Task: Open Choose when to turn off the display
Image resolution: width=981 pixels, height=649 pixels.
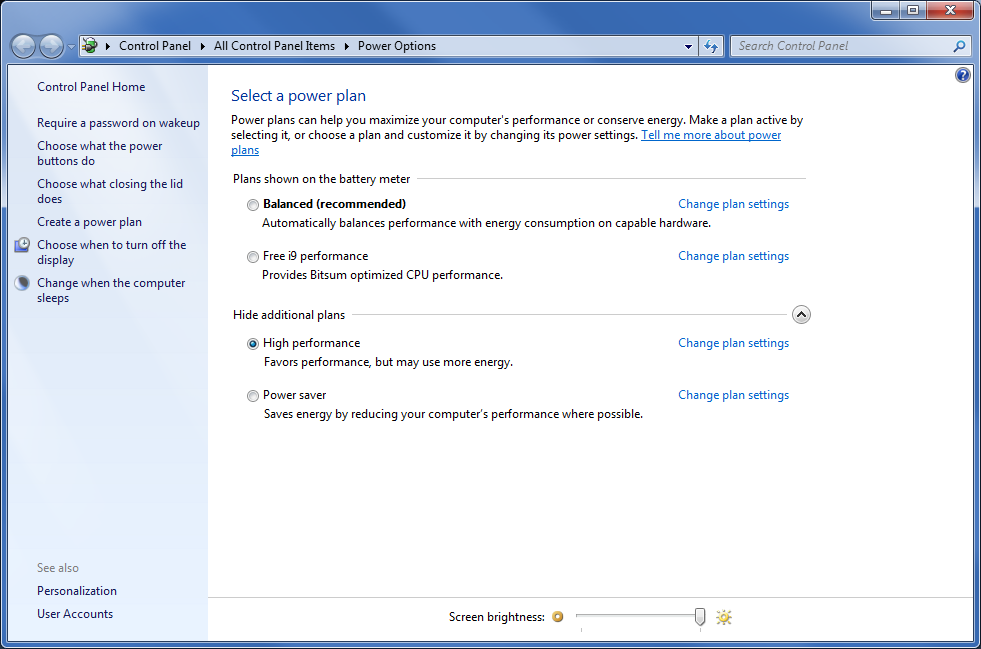Action: (111, 252)
